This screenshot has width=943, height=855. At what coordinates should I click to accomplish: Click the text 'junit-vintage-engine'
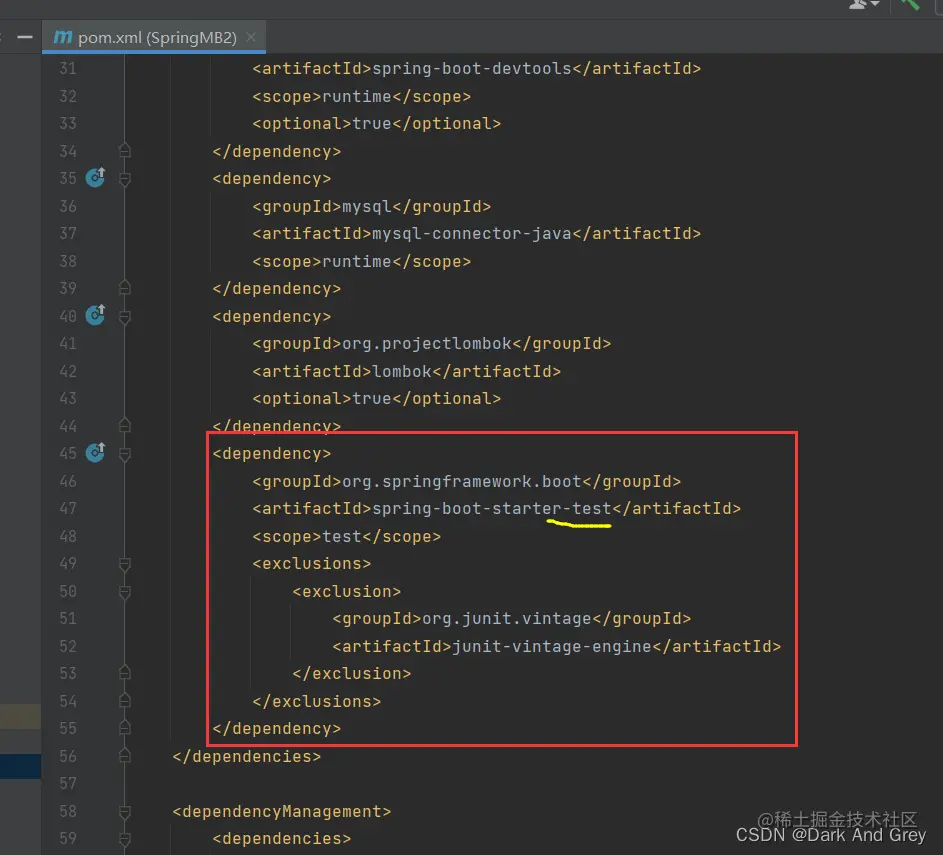point(551,646)
